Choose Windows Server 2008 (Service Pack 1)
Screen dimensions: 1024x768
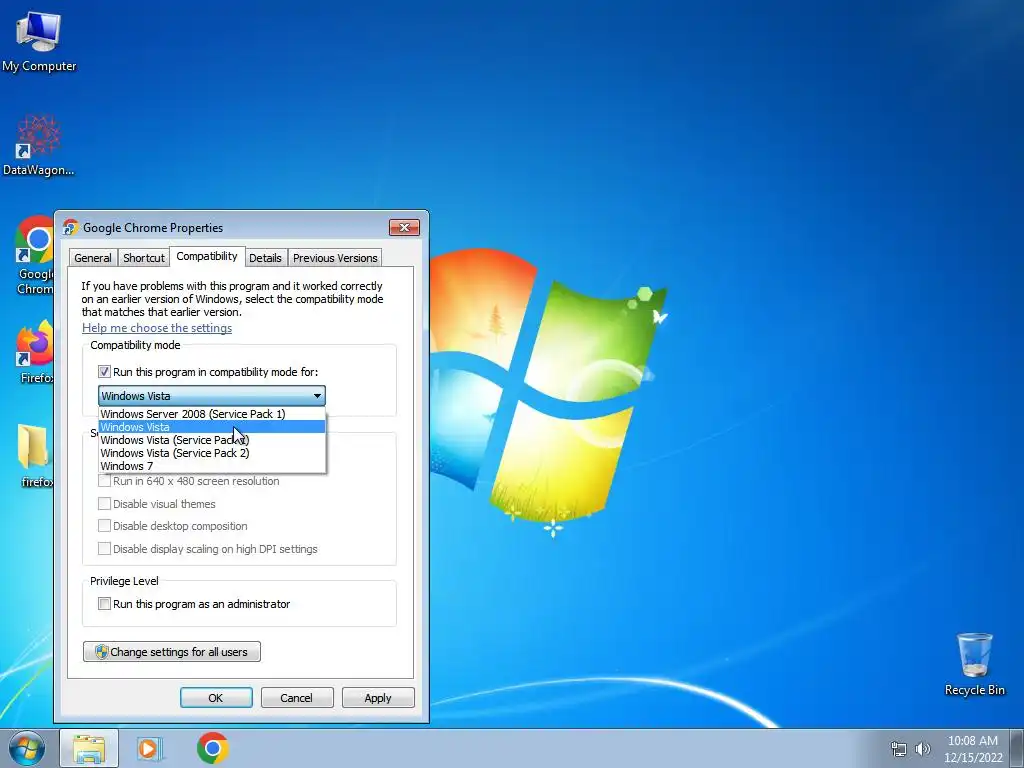point(212,414)
